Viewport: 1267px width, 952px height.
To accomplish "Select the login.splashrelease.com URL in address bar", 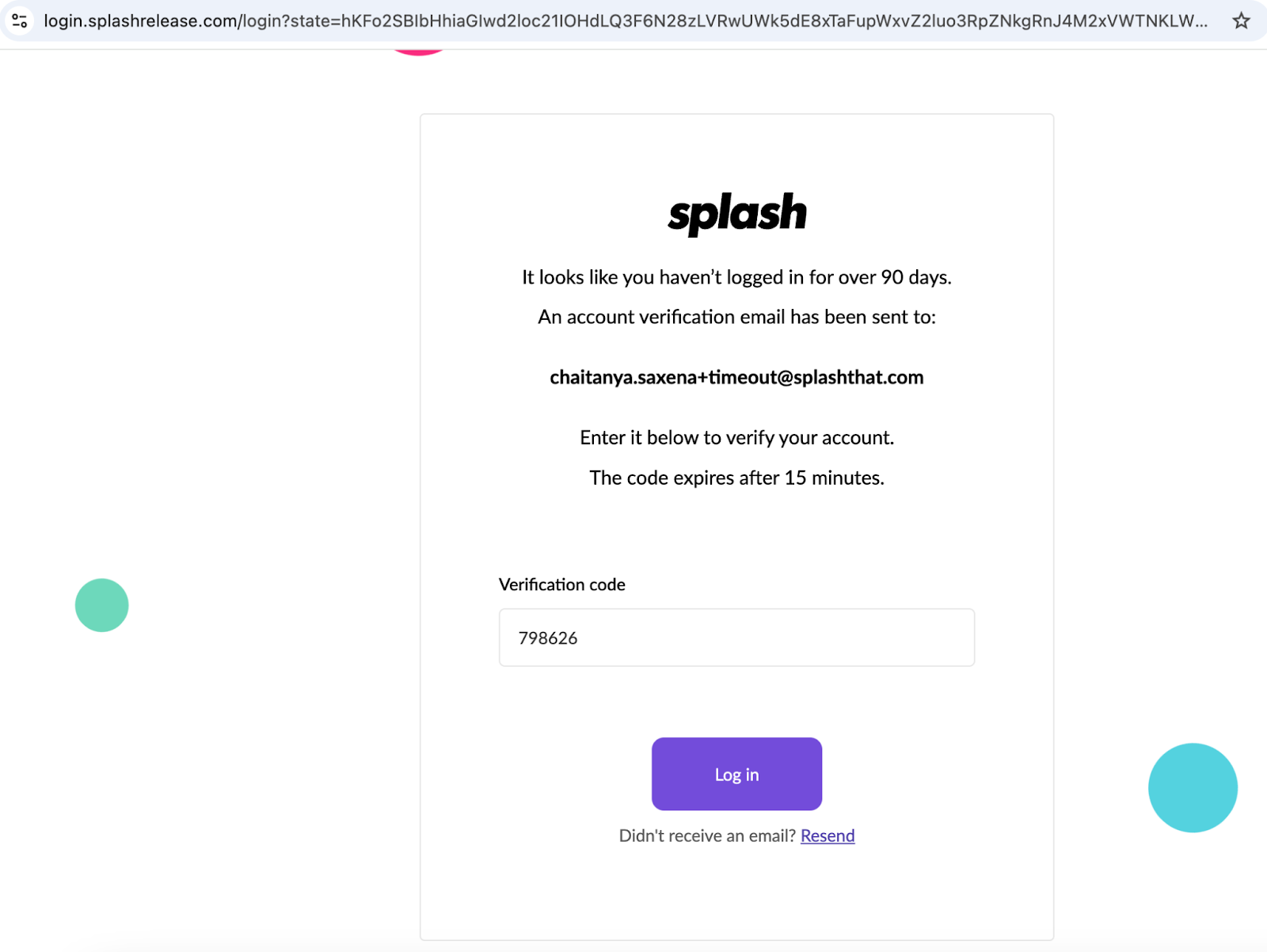I will 626,21.
